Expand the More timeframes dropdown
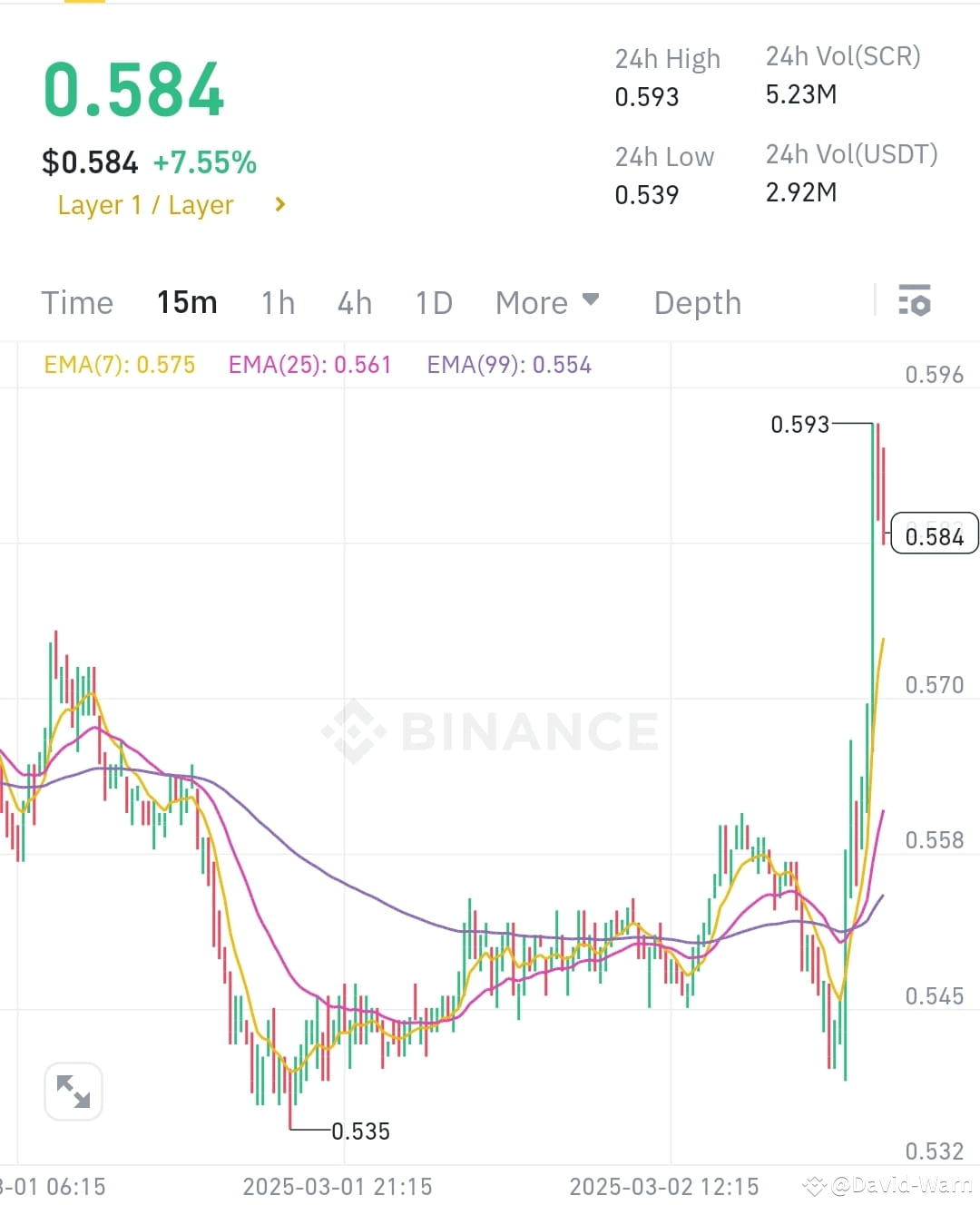This screenshot has width=980, height=1205. point(546,302)
